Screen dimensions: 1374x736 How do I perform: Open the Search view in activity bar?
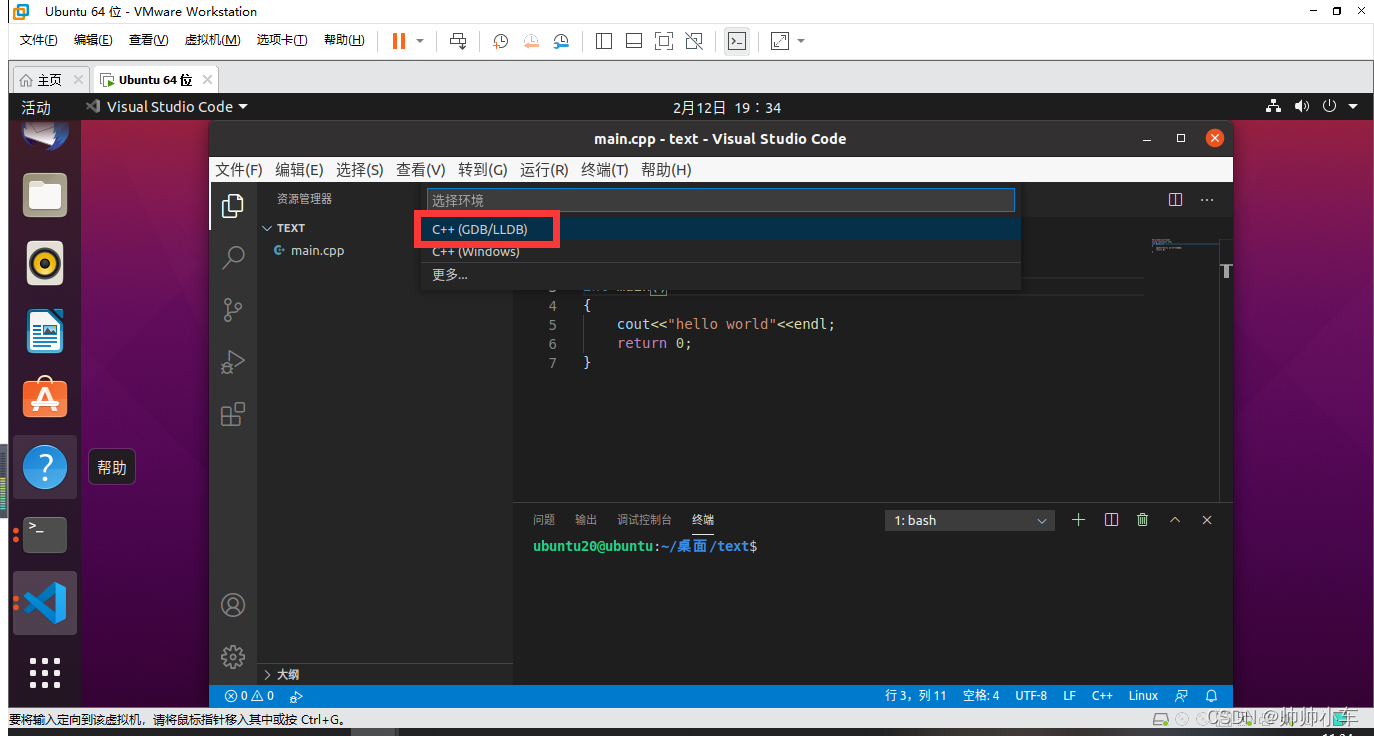pos(233,257)
